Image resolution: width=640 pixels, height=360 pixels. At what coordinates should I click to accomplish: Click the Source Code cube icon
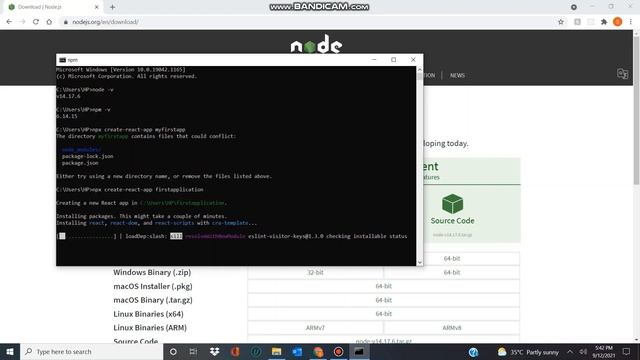tap(452, 204)
